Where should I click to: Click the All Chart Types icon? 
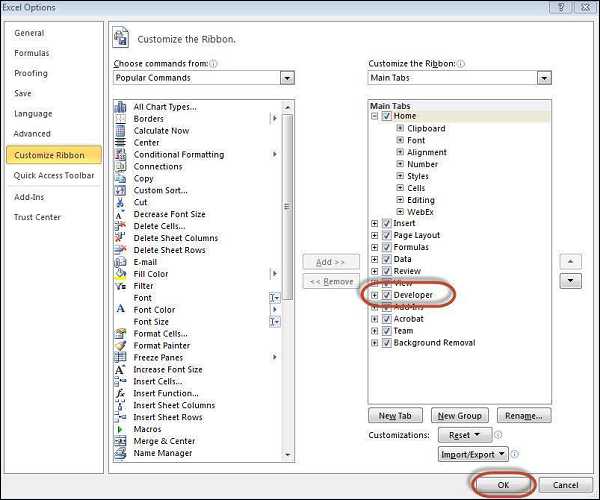[120, 107]
